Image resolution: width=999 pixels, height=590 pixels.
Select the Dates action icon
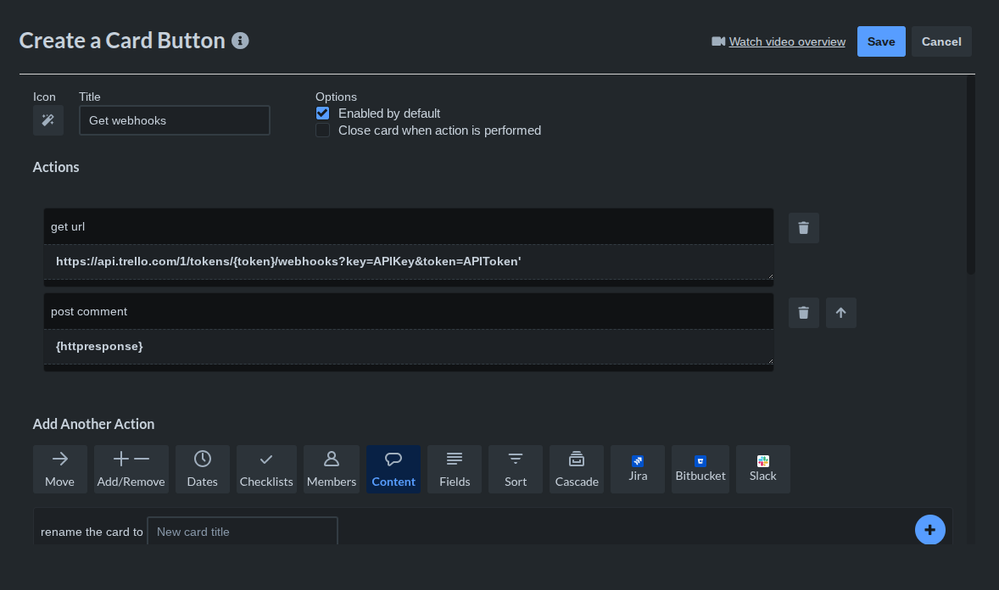(x=202, y=469)
